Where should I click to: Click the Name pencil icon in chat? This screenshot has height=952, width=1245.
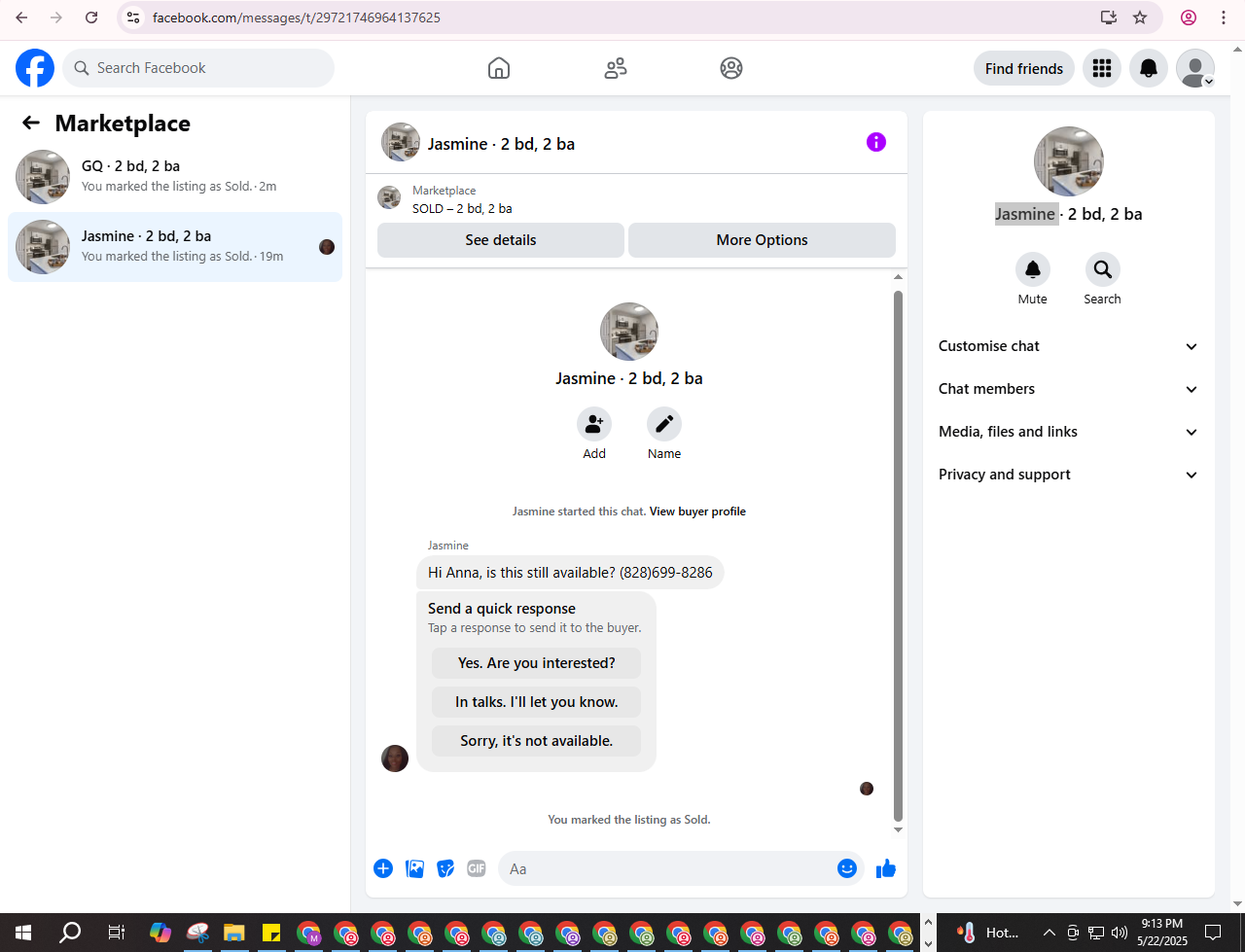point(664,424)
